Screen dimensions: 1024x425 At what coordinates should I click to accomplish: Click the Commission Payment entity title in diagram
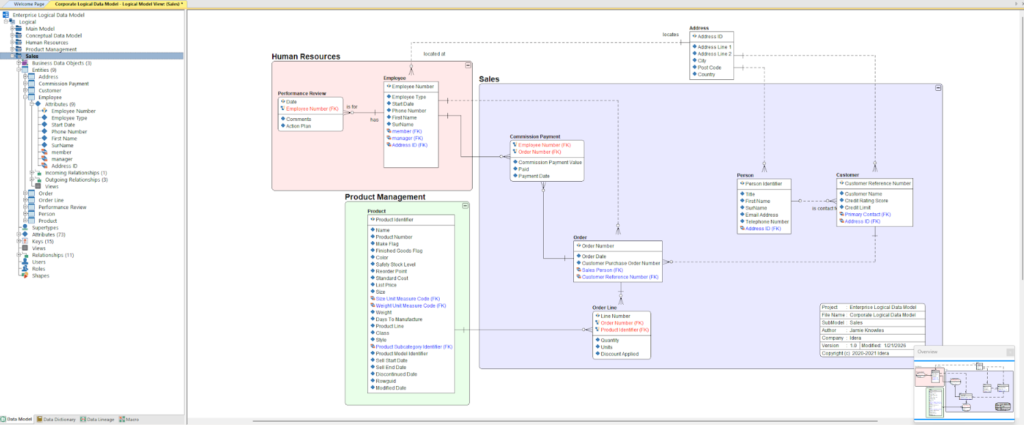click(535, 136)
